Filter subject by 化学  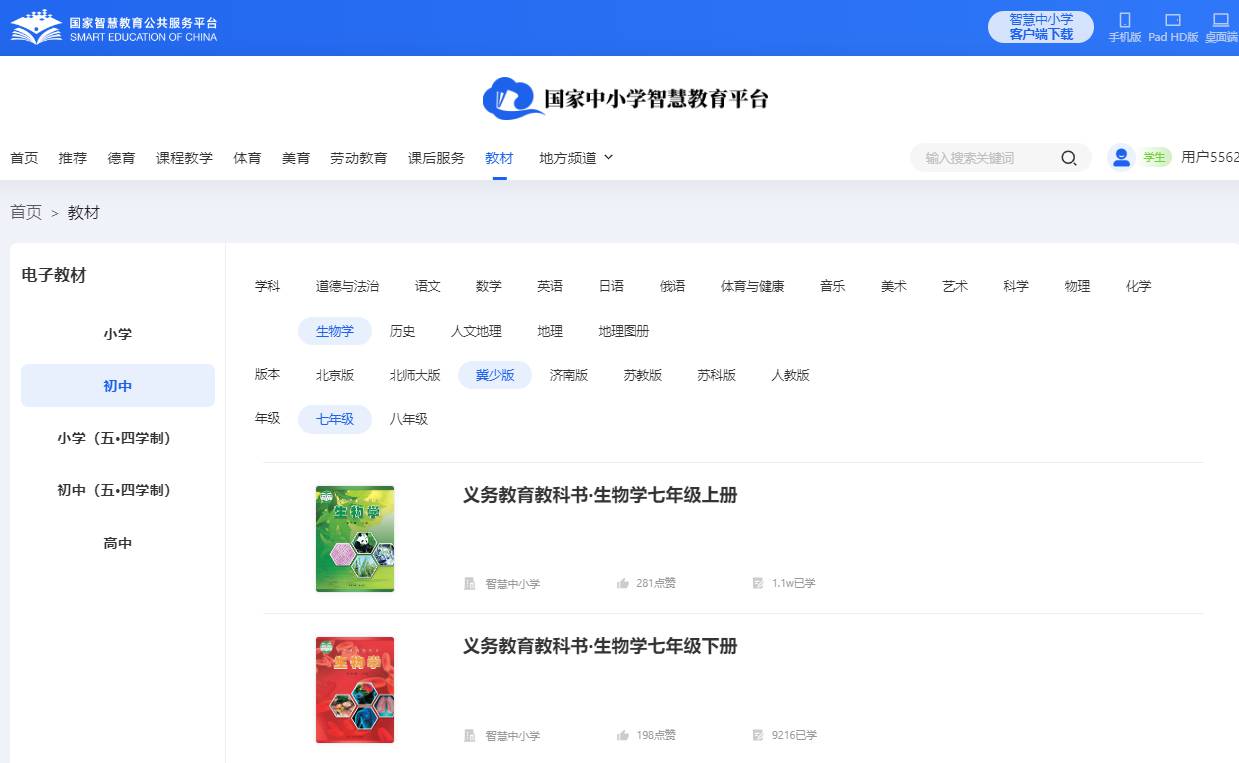coord(1139,286)
